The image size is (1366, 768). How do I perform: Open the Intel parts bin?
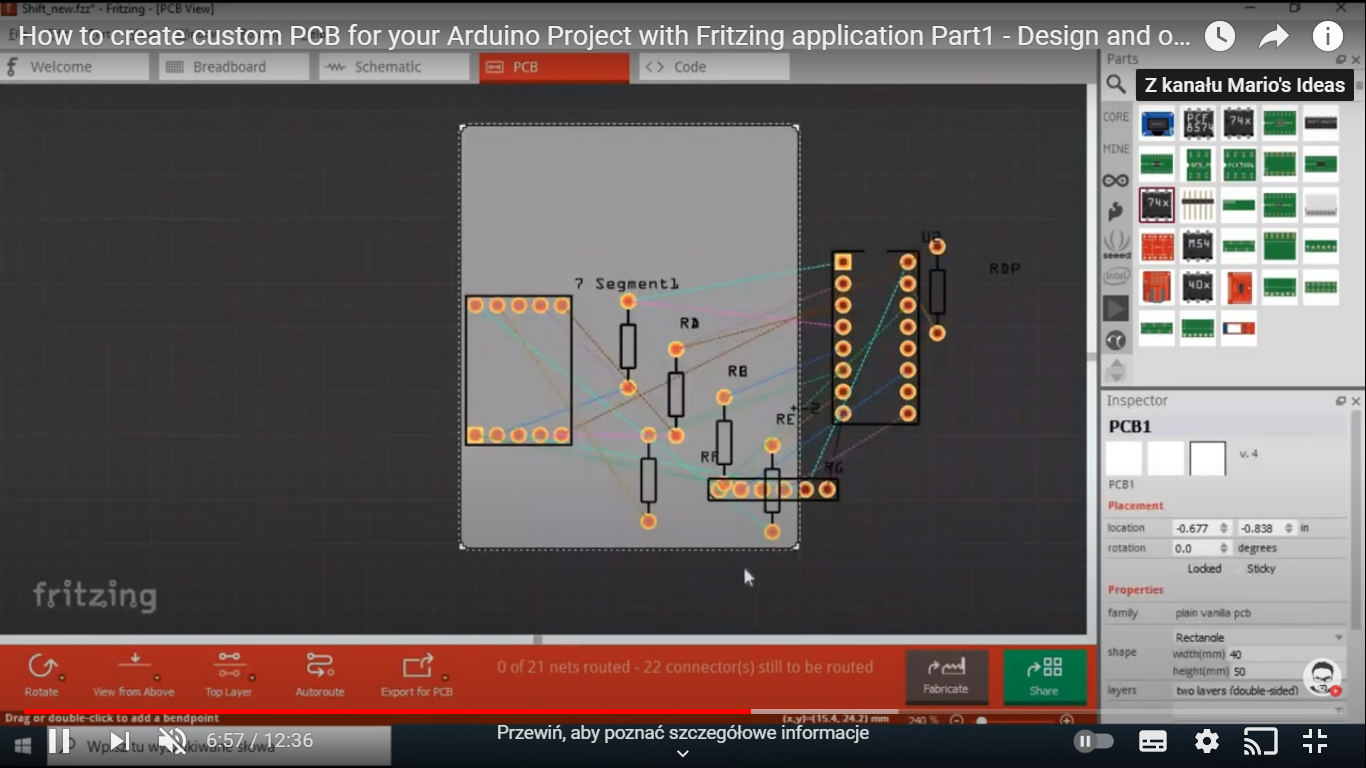[x=1116, y=276]
